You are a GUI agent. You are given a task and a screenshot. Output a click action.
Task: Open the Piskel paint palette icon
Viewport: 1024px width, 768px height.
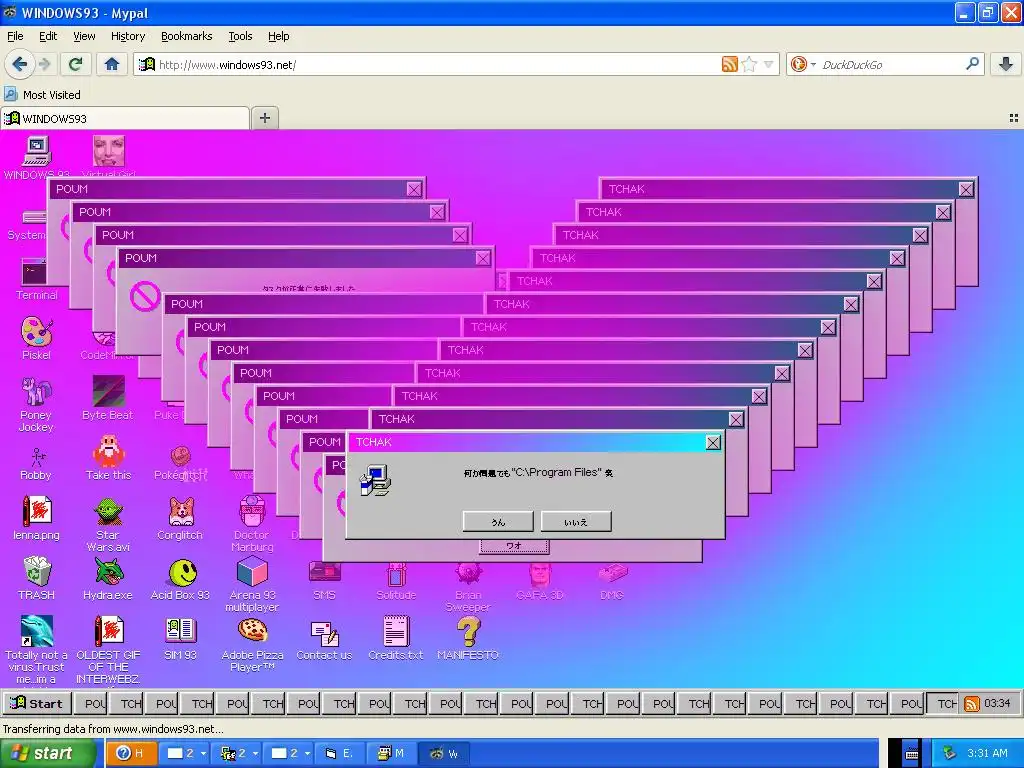point(37,331)
